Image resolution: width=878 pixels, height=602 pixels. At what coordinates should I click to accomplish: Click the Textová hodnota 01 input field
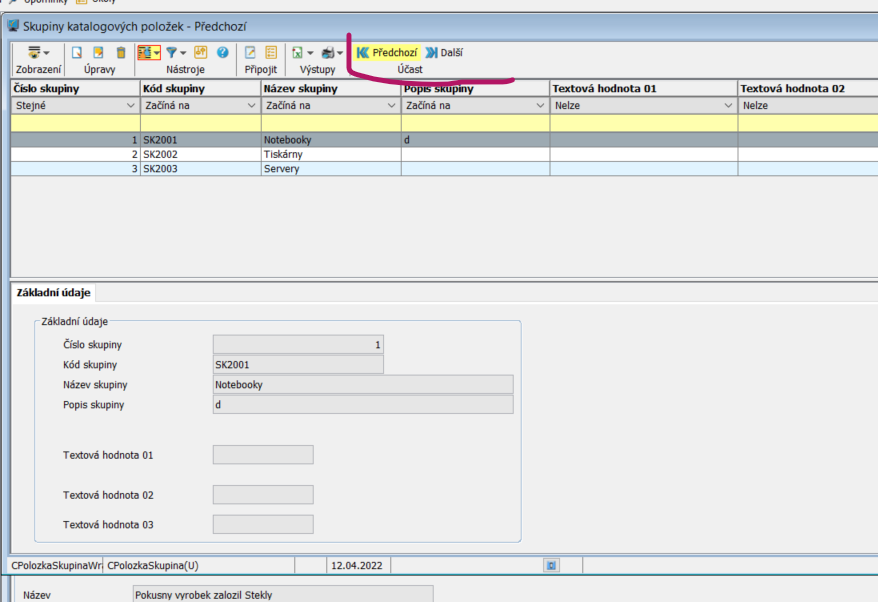tap(263, 455)
